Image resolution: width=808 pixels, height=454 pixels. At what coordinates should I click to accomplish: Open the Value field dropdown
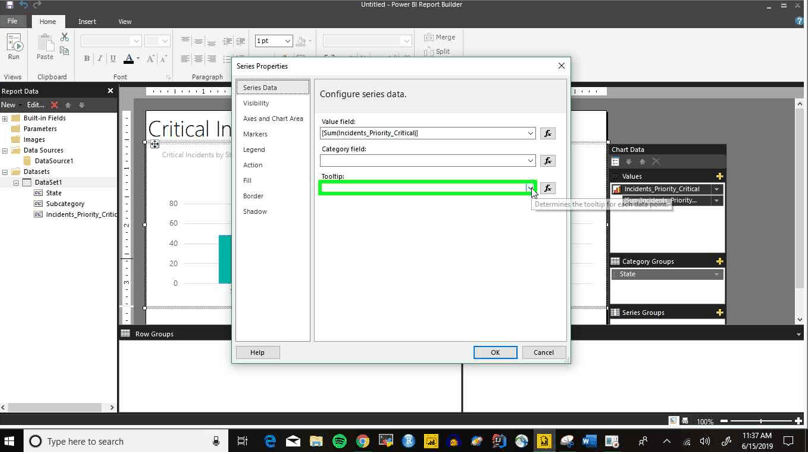(x=530, y=133)
